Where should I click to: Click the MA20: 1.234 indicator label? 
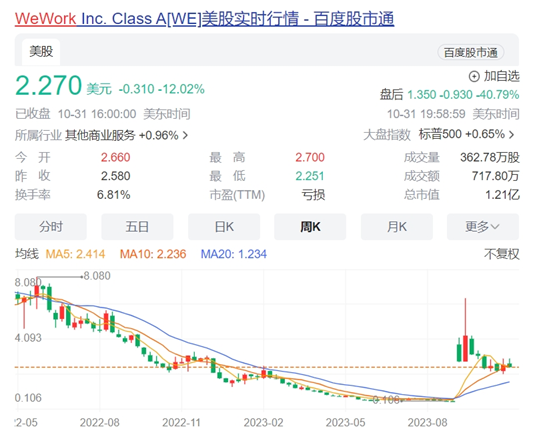click(x=234, y=254)
